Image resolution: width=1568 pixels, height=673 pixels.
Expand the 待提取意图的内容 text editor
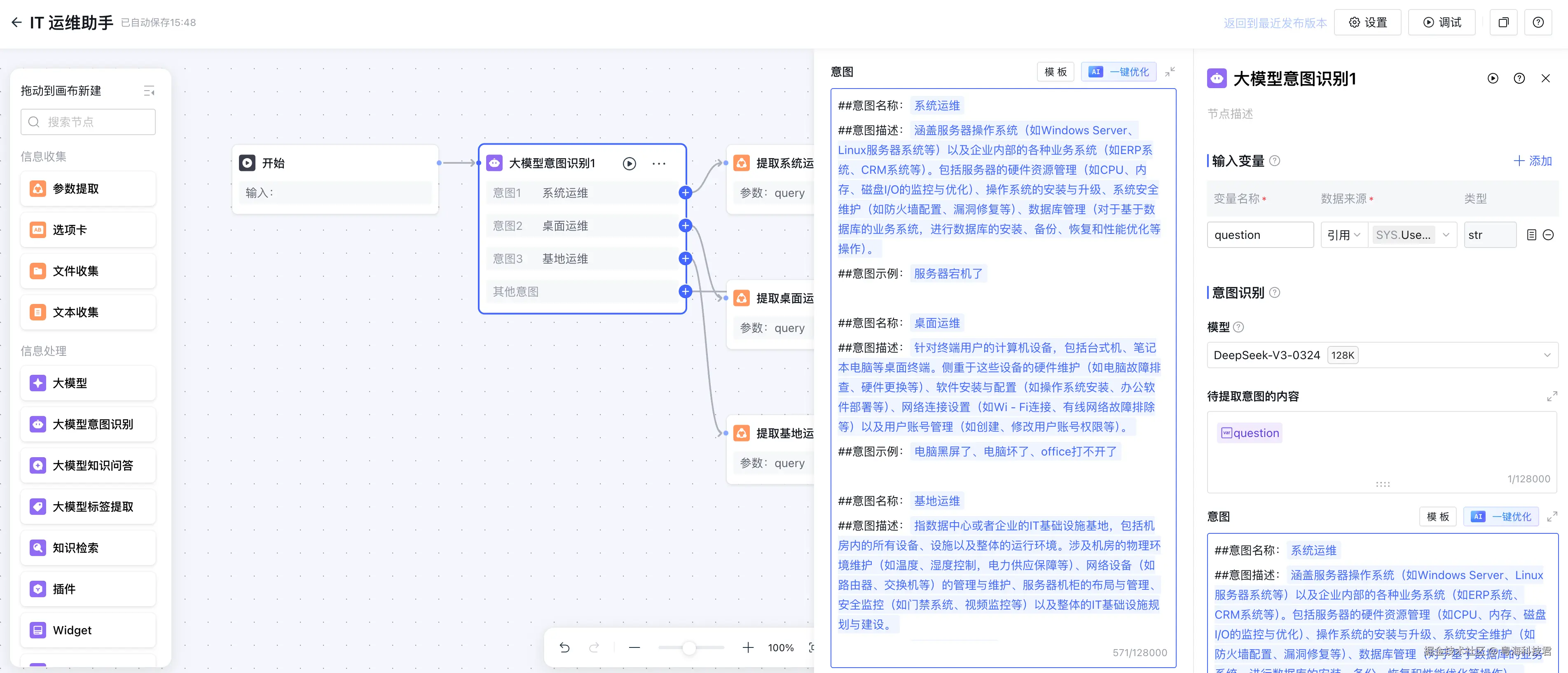click(x=1552, y=396)
